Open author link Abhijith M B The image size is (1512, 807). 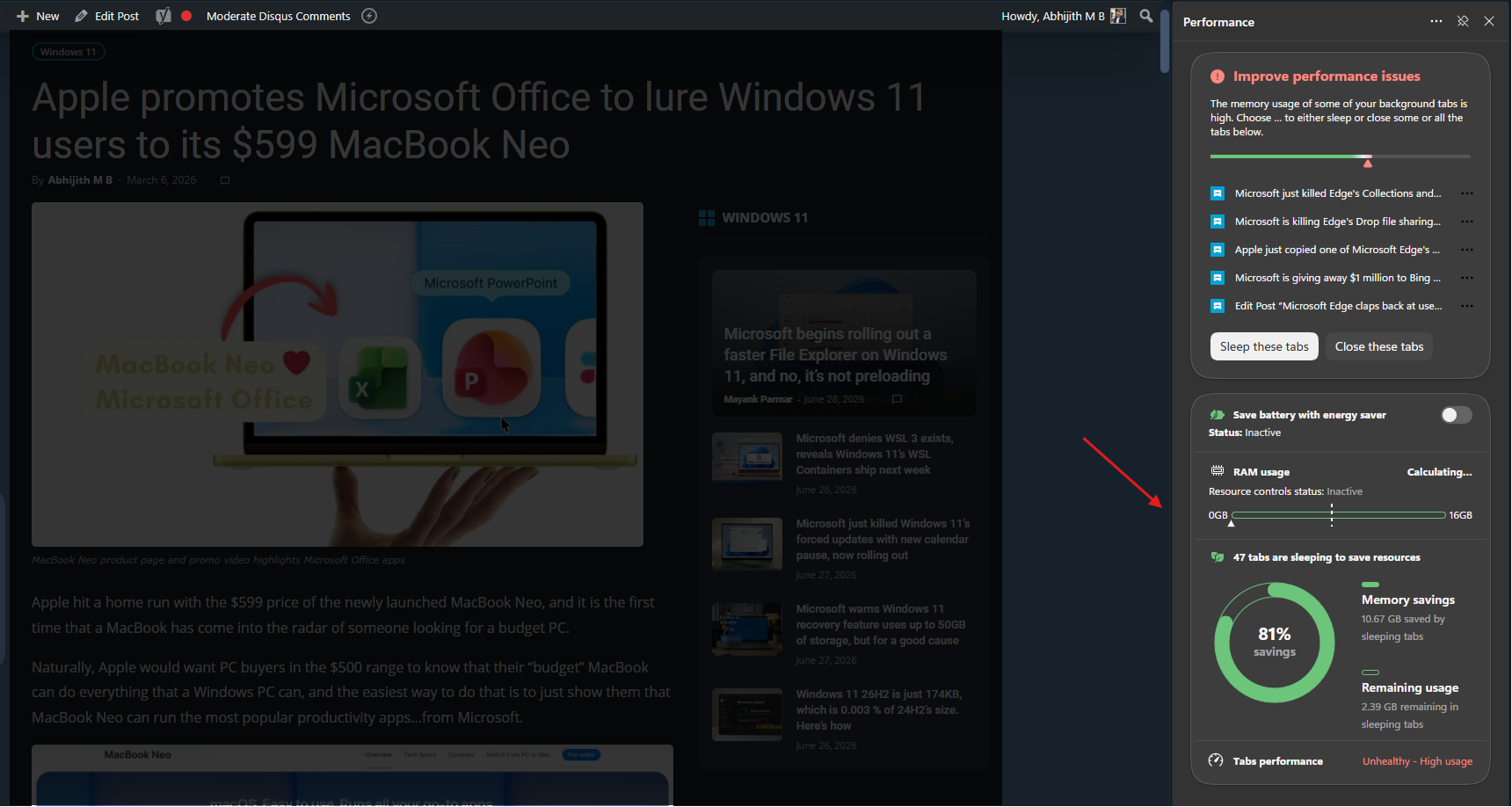tap(80, 180)
